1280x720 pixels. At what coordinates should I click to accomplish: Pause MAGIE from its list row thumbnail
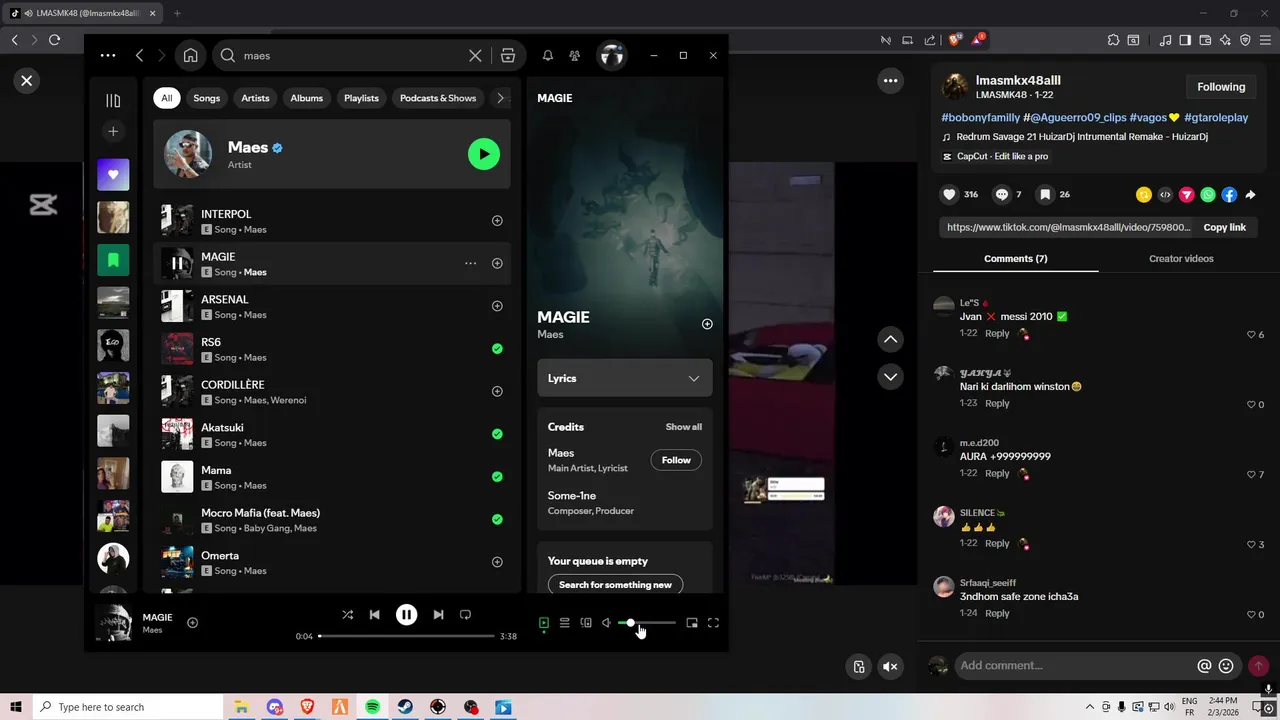pos(177,264)
